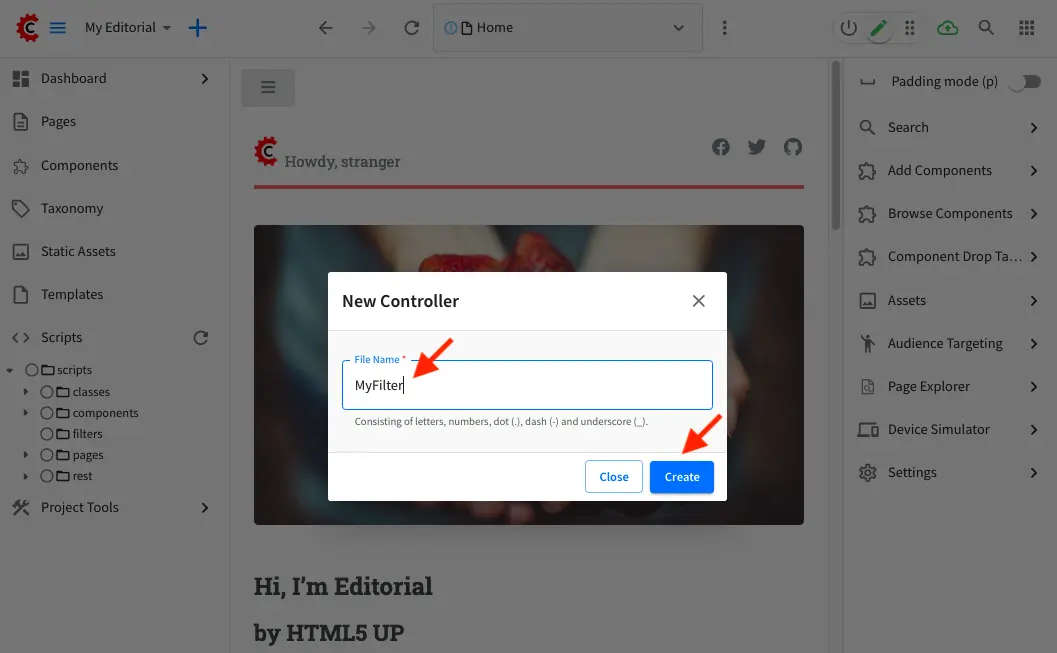Open the Settings panel entry
Image resolution: width=1057 pixels, height=653 pixels.
point(949,472)
